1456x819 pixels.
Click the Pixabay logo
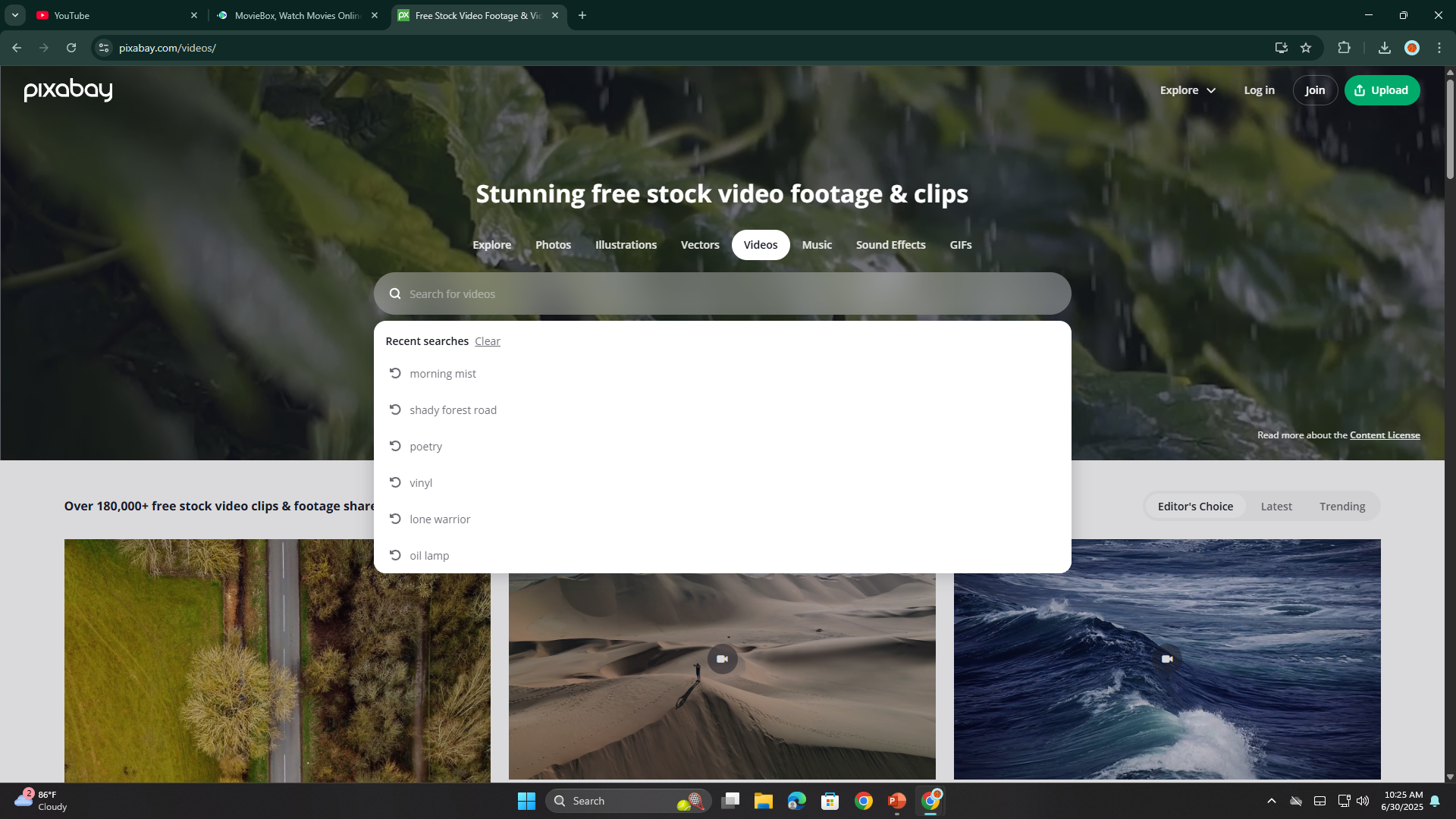point(68,90)
